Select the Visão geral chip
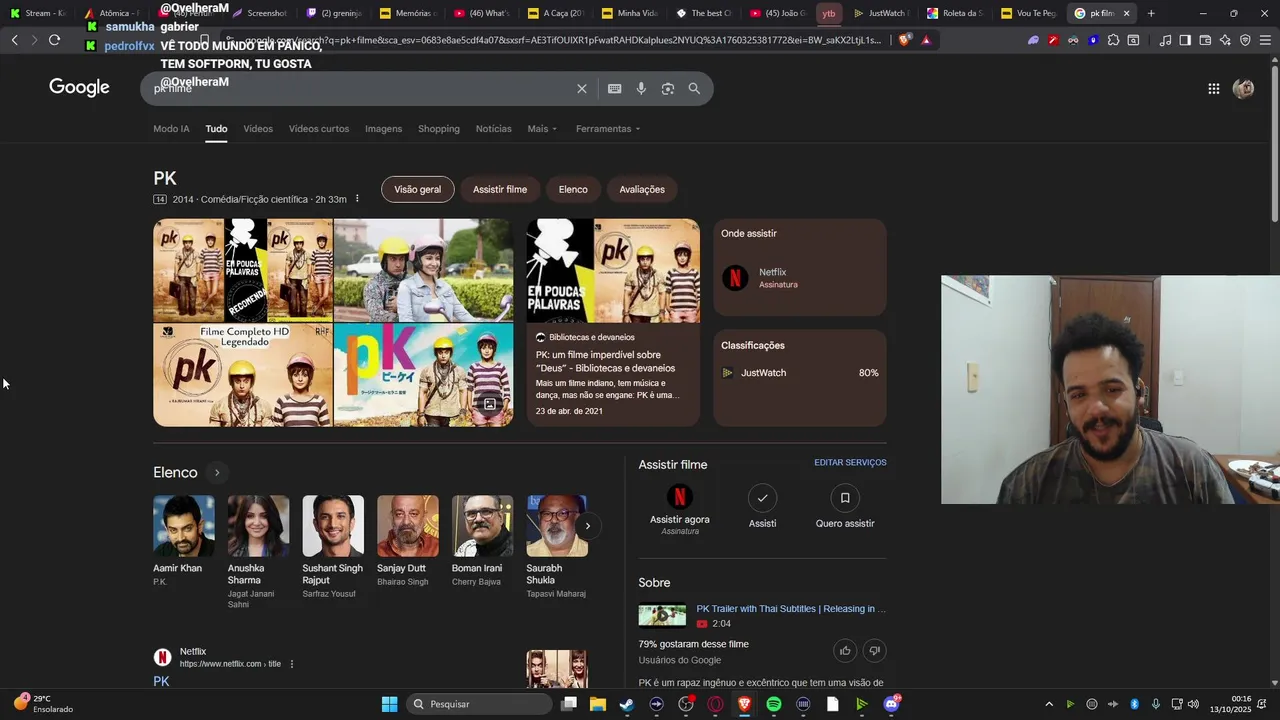 tap(418, 189)
